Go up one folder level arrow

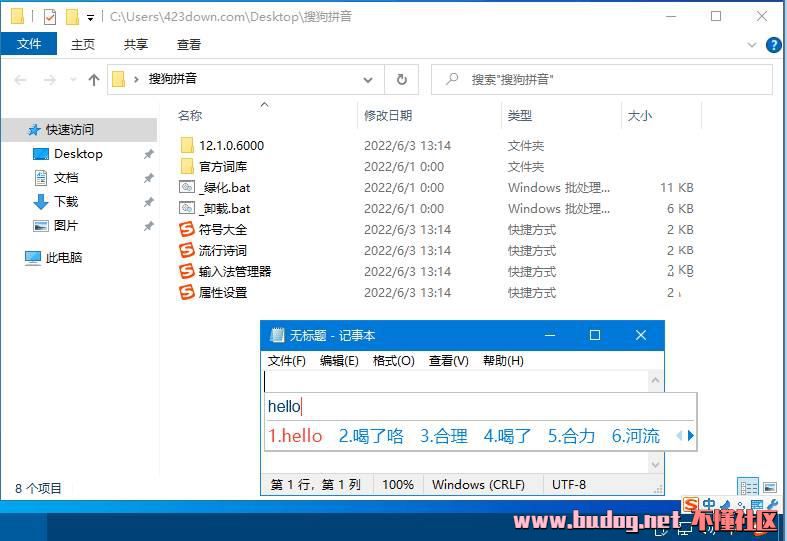[94, 80]
